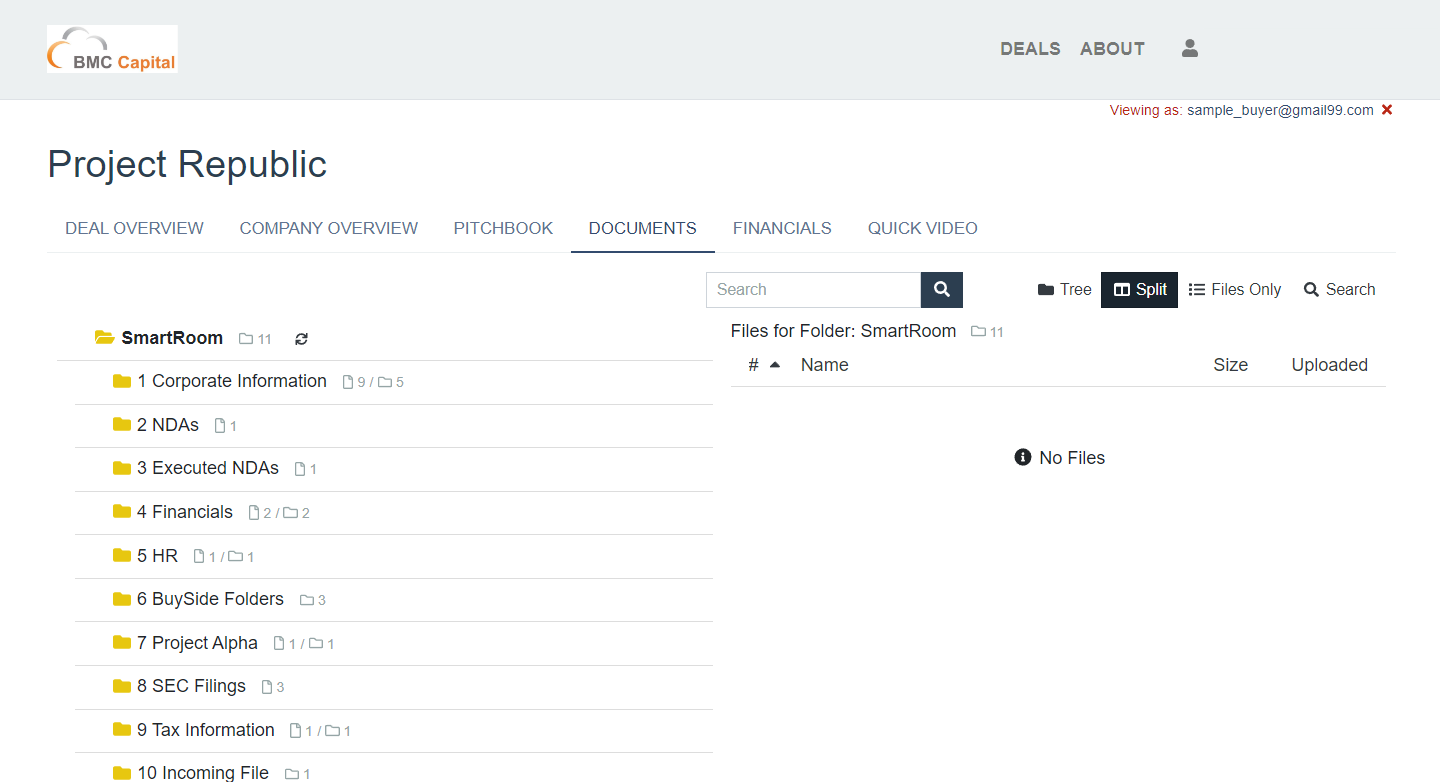Open the Deals navigation link

(1030, 49)
